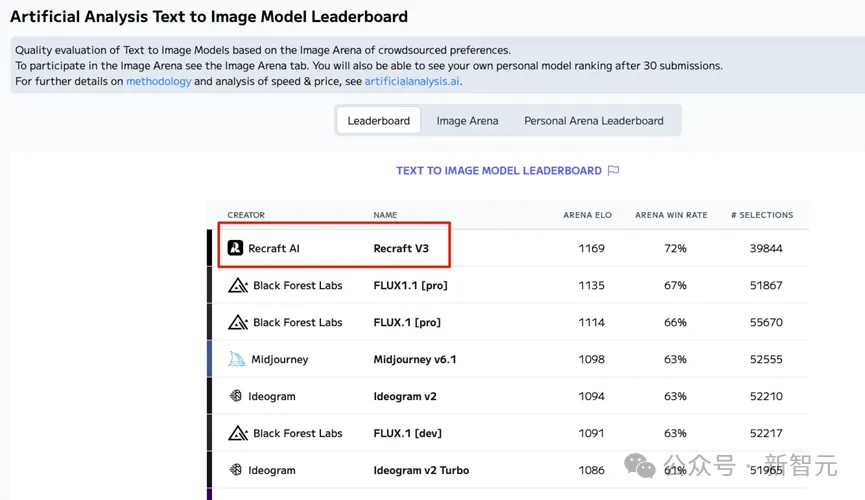Screen dimensions: 865x500
Task: Sort by the ARENA ELO column header
Action: [587, 215]
